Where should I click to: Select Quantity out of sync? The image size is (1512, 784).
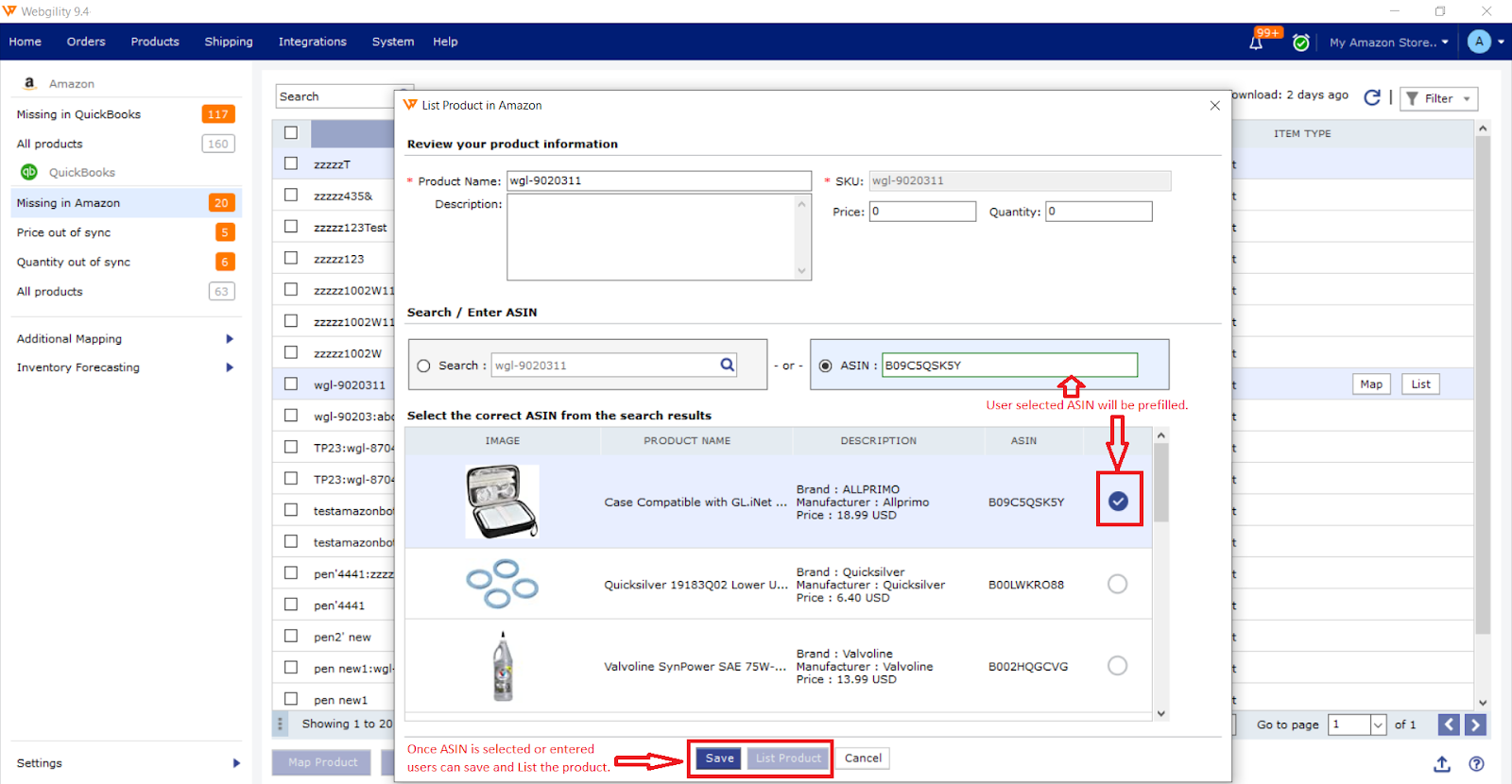coord(125,262)
